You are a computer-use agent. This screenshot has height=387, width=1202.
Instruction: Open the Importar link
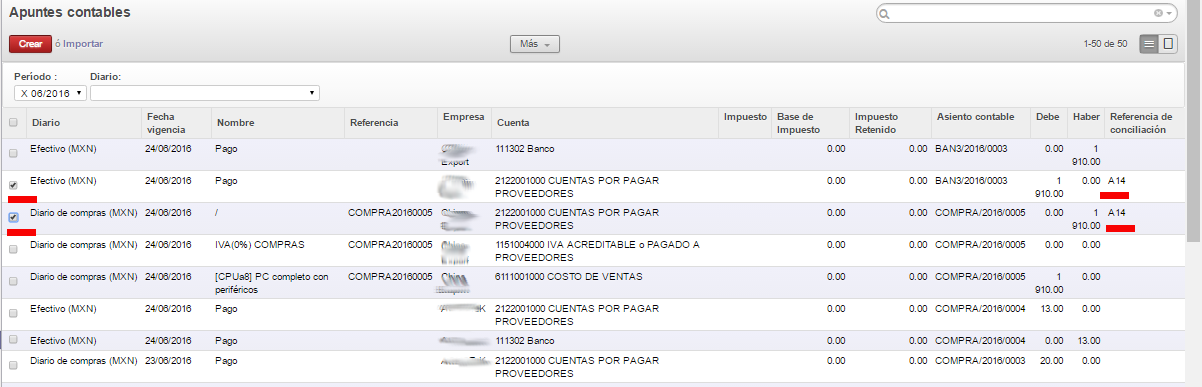[82, 44]
